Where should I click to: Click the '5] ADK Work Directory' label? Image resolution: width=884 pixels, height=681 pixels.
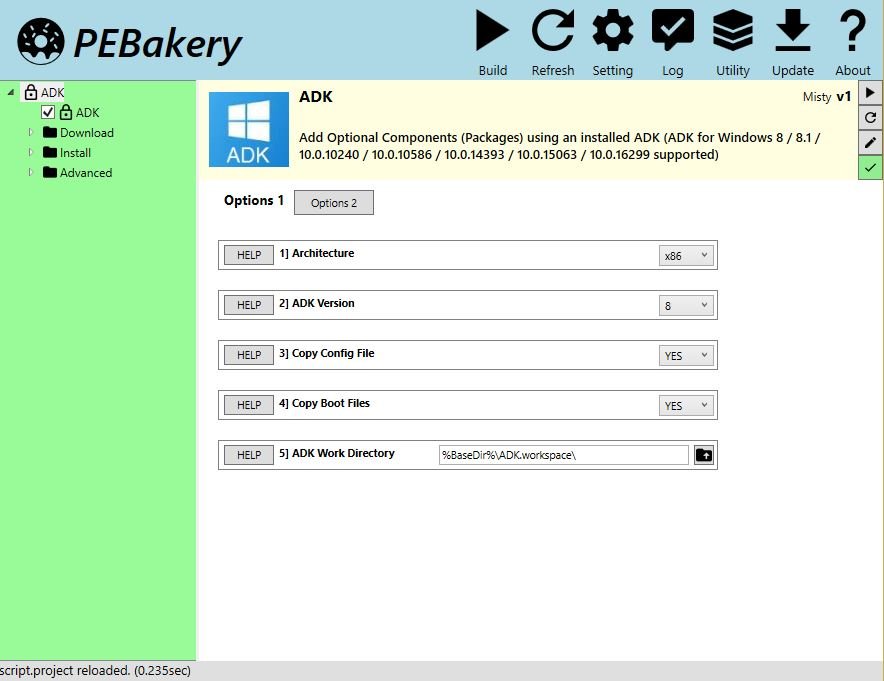[x=337, y=453]
